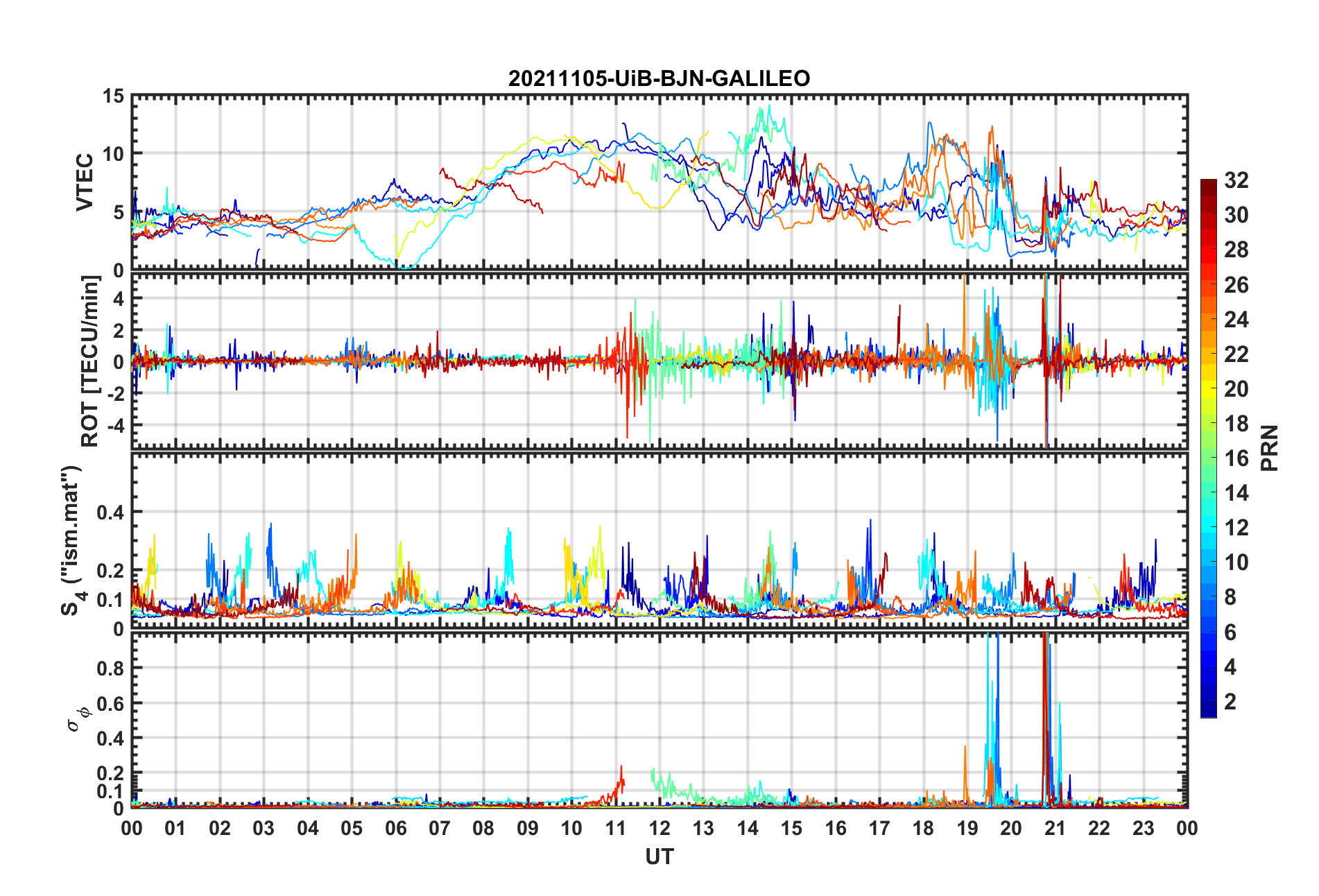Screen dimensions: 1319x896
Task: Click the UT x-axis label
Action: [659, 857]
